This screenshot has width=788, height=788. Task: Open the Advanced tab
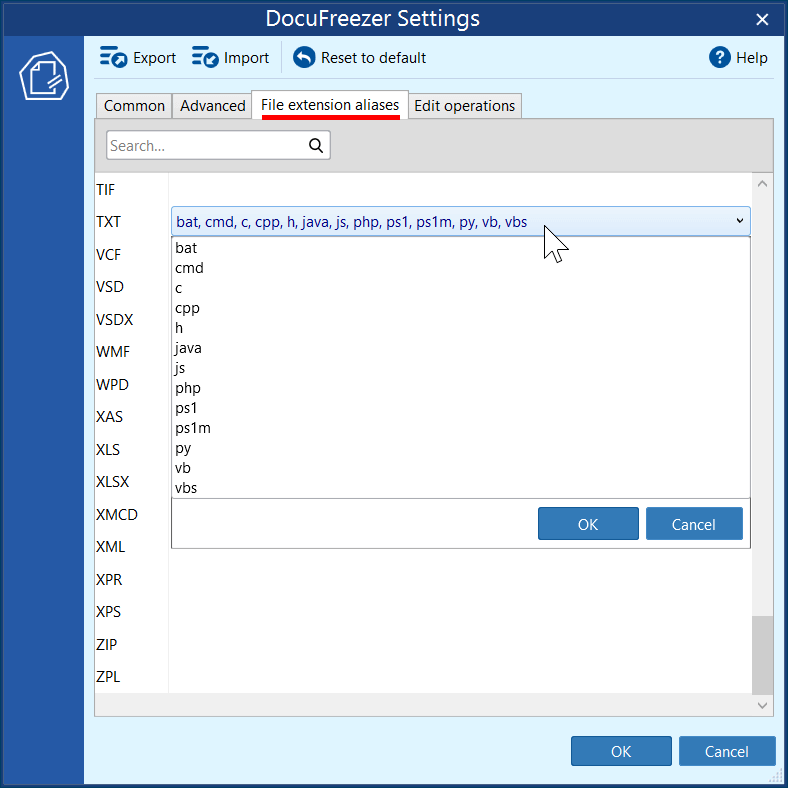click(x=213, y=106)
